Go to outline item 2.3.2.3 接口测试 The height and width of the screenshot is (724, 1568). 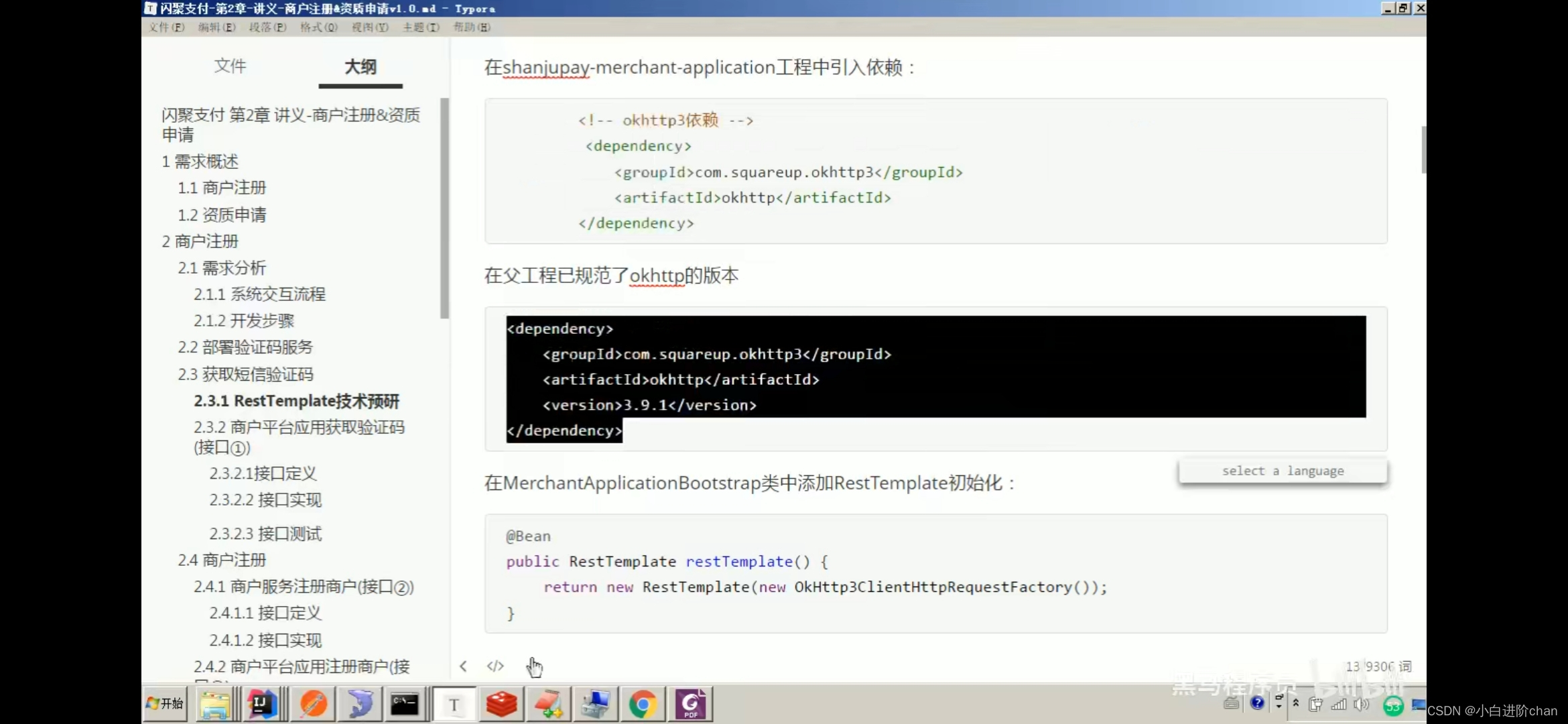point(265,534)
